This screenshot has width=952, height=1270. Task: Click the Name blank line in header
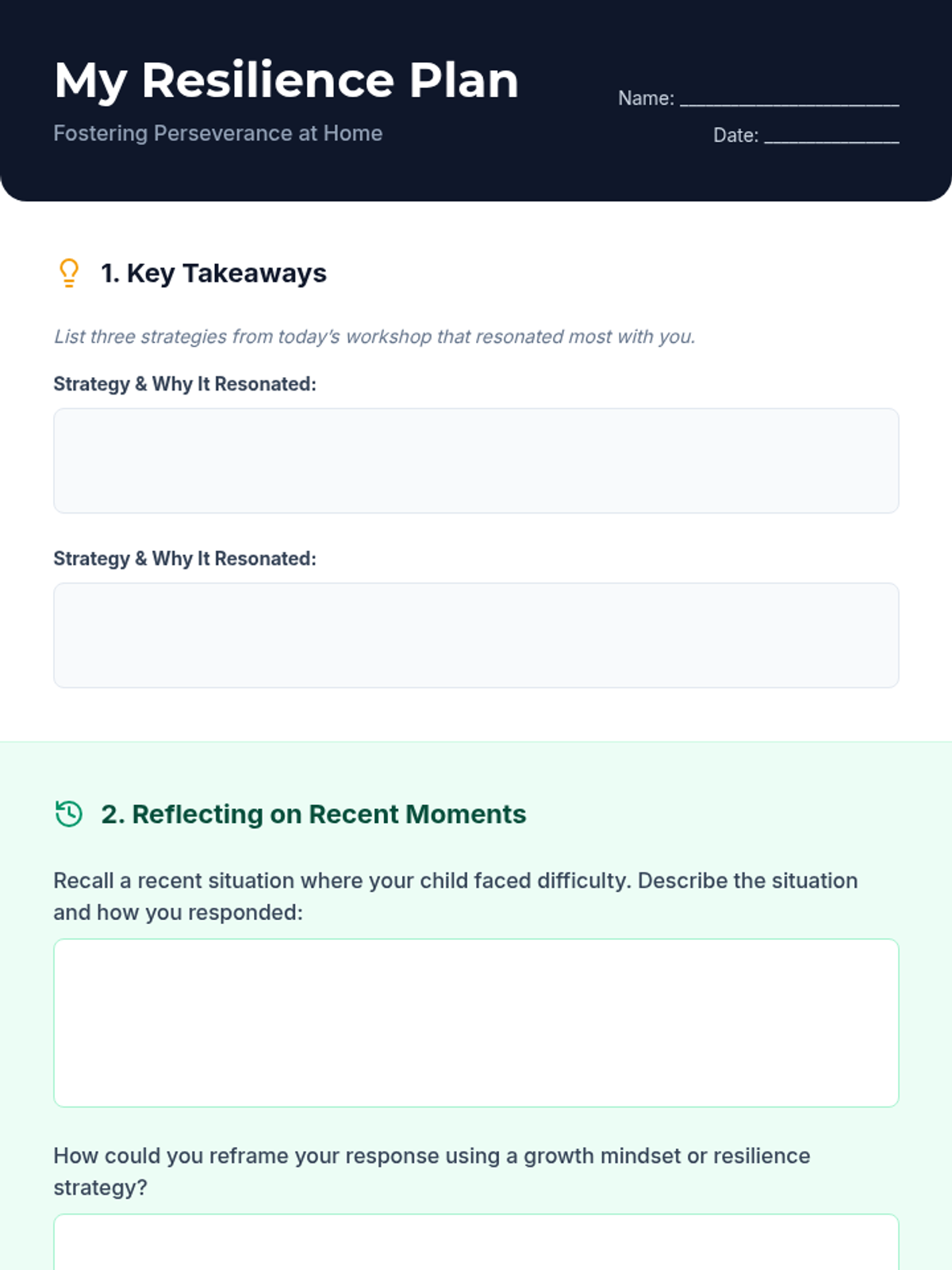(789, 98)
